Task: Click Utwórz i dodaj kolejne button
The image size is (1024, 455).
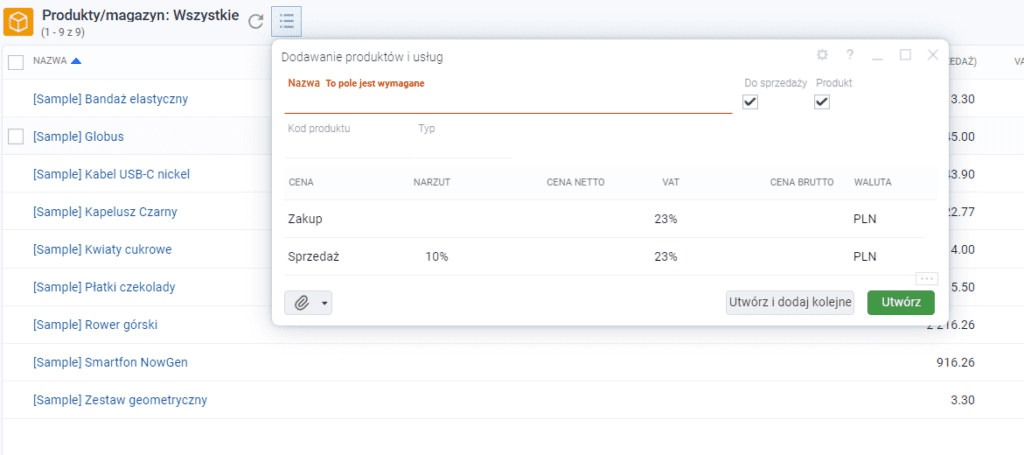Action: point(789,303)
